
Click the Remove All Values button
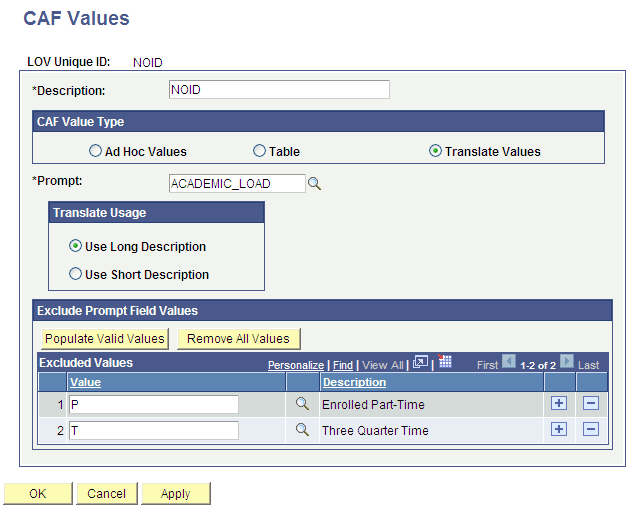(239, 339)
